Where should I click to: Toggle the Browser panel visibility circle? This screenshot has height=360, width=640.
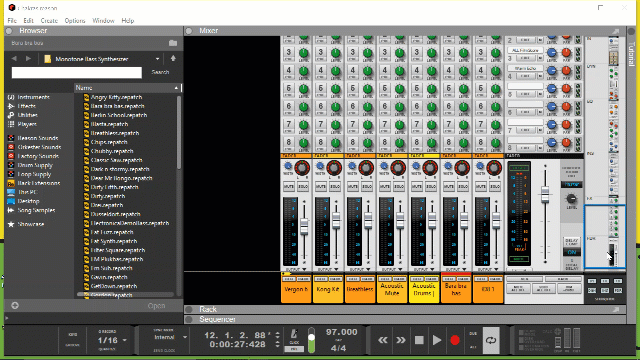(9, 31)
